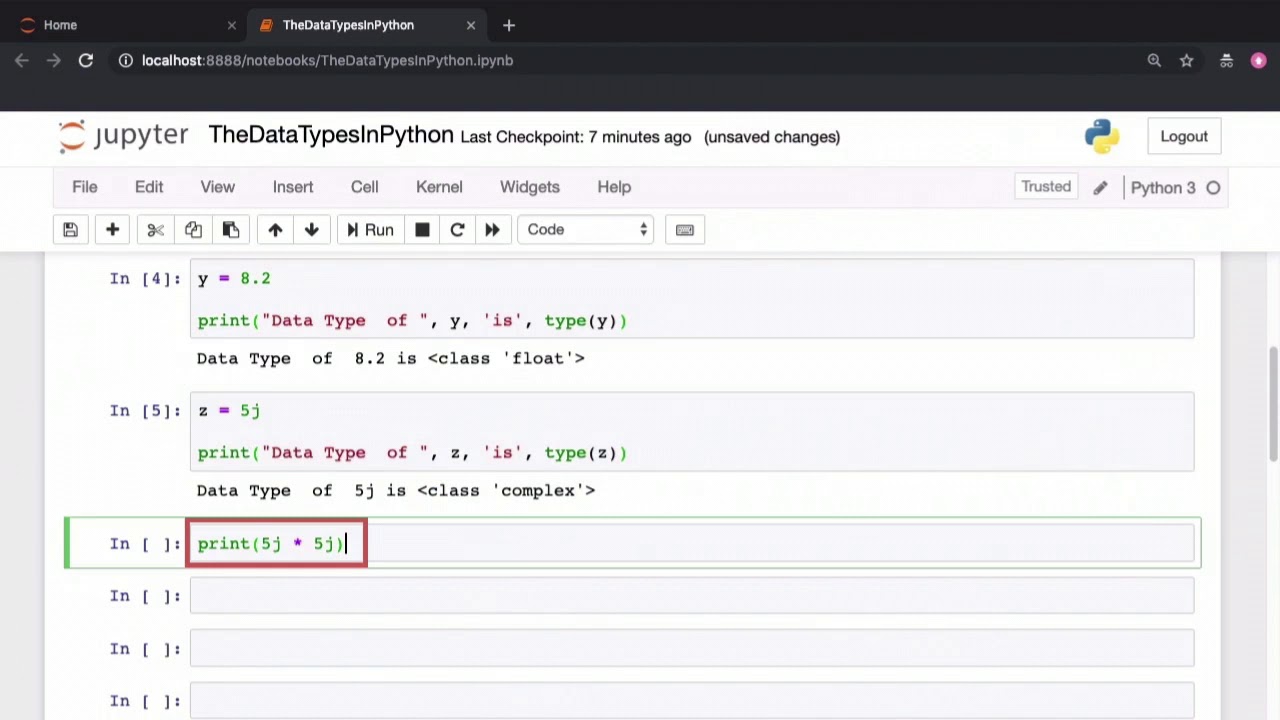Go forward in browser history
The height and width of the screenshot is (720, 1280).
coord(54,61)
